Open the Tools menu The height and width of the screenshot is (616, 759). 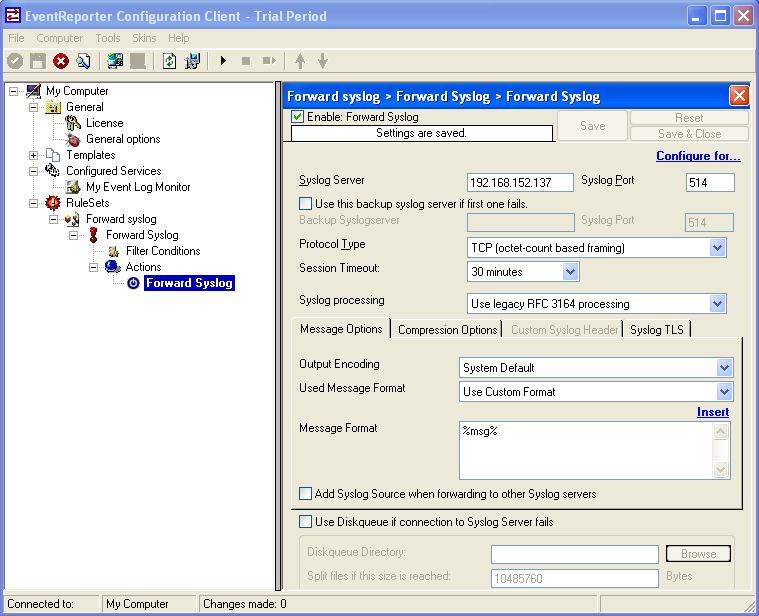[107, 38]
